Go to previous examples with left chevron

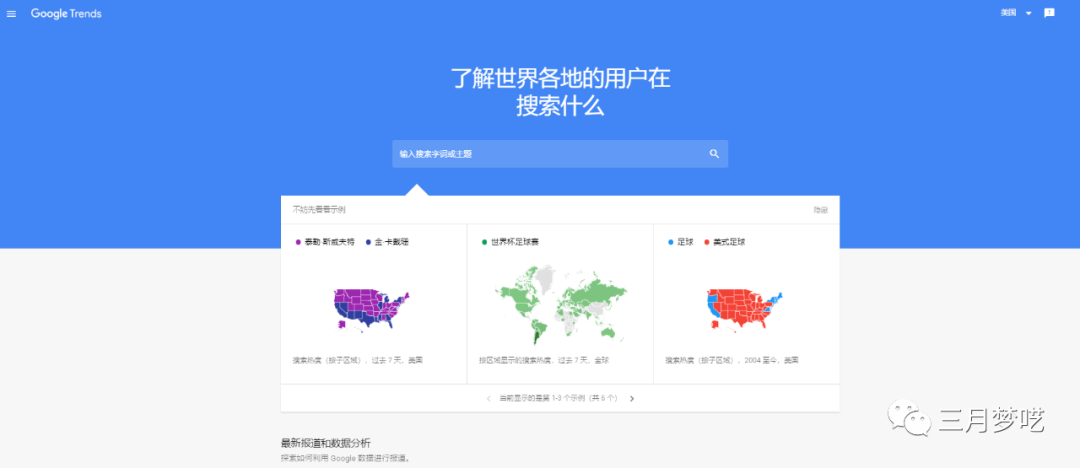tap(488, 398)
